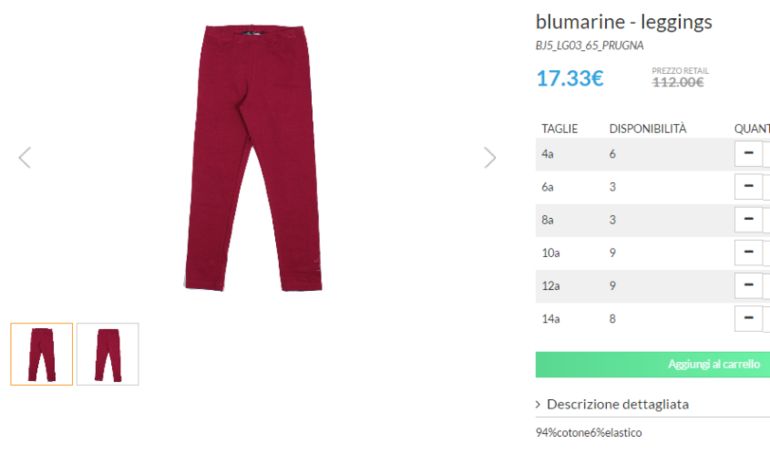Decrease quantity for size 8a

(748, 219)
